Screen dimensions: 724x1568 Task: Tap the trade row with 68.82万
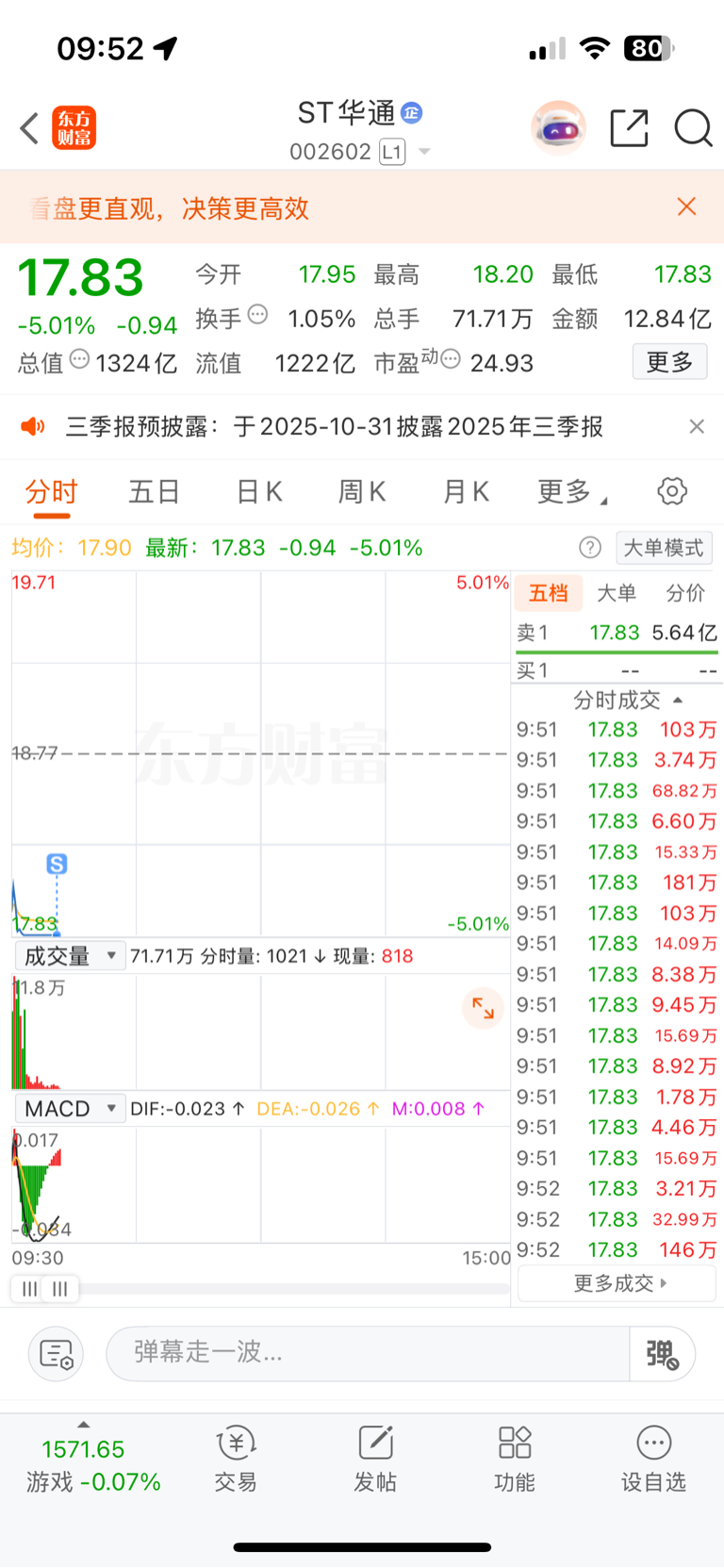pyautogui.click(x=617, y=790)
